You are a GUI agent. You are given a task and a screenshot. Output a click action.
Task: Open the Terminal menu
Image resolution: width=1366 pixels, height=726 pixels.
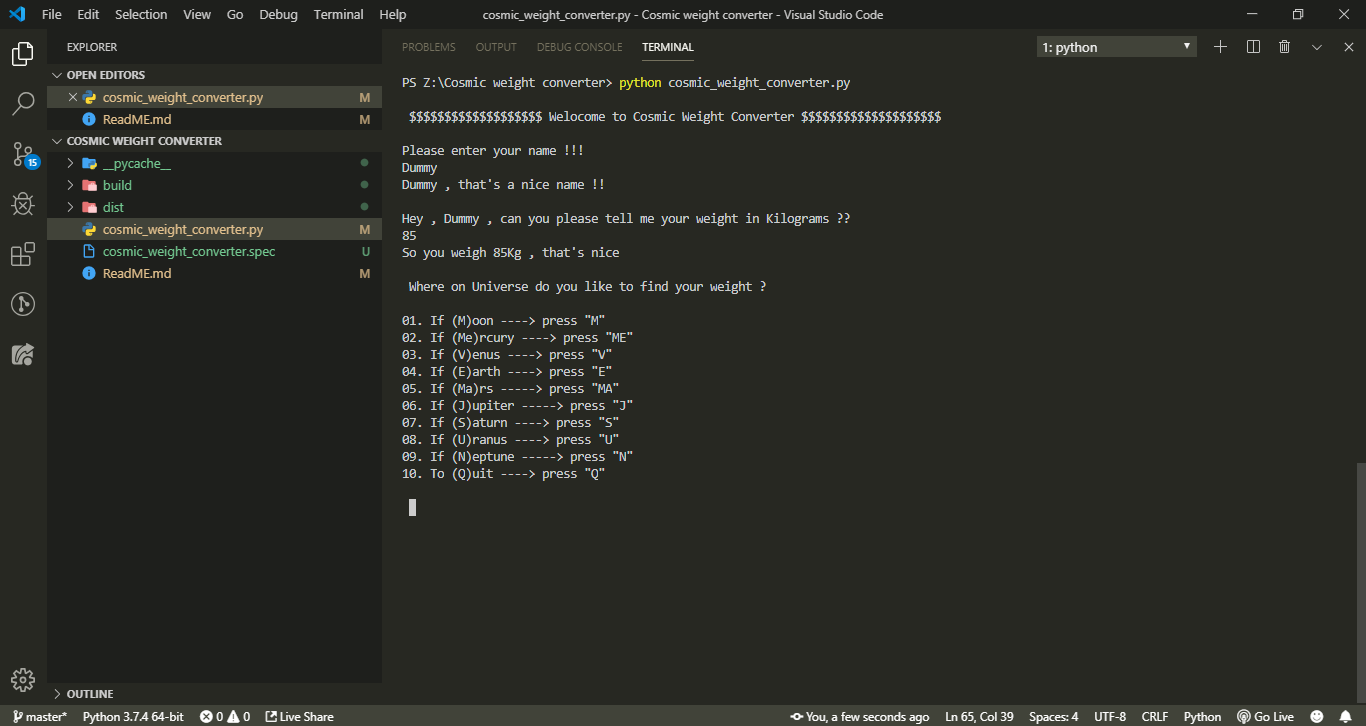338,14
